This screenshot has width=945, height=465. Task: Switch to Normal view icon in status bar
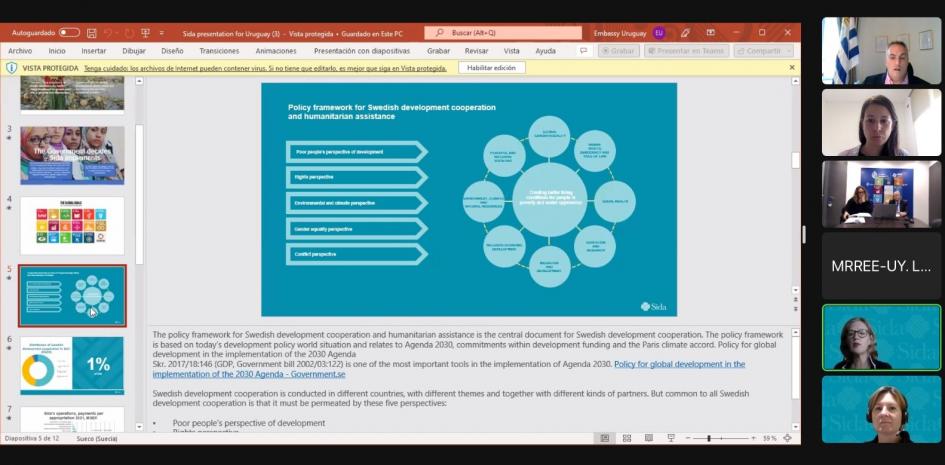pos(604,438)
